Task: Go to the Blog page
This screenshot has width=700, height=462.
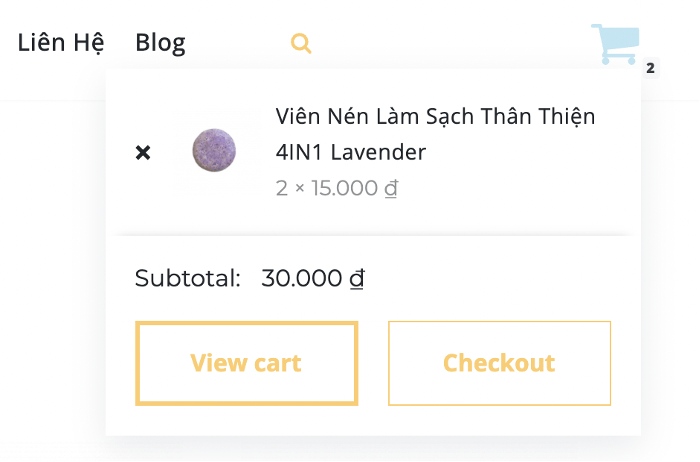Action: point(160,43)
